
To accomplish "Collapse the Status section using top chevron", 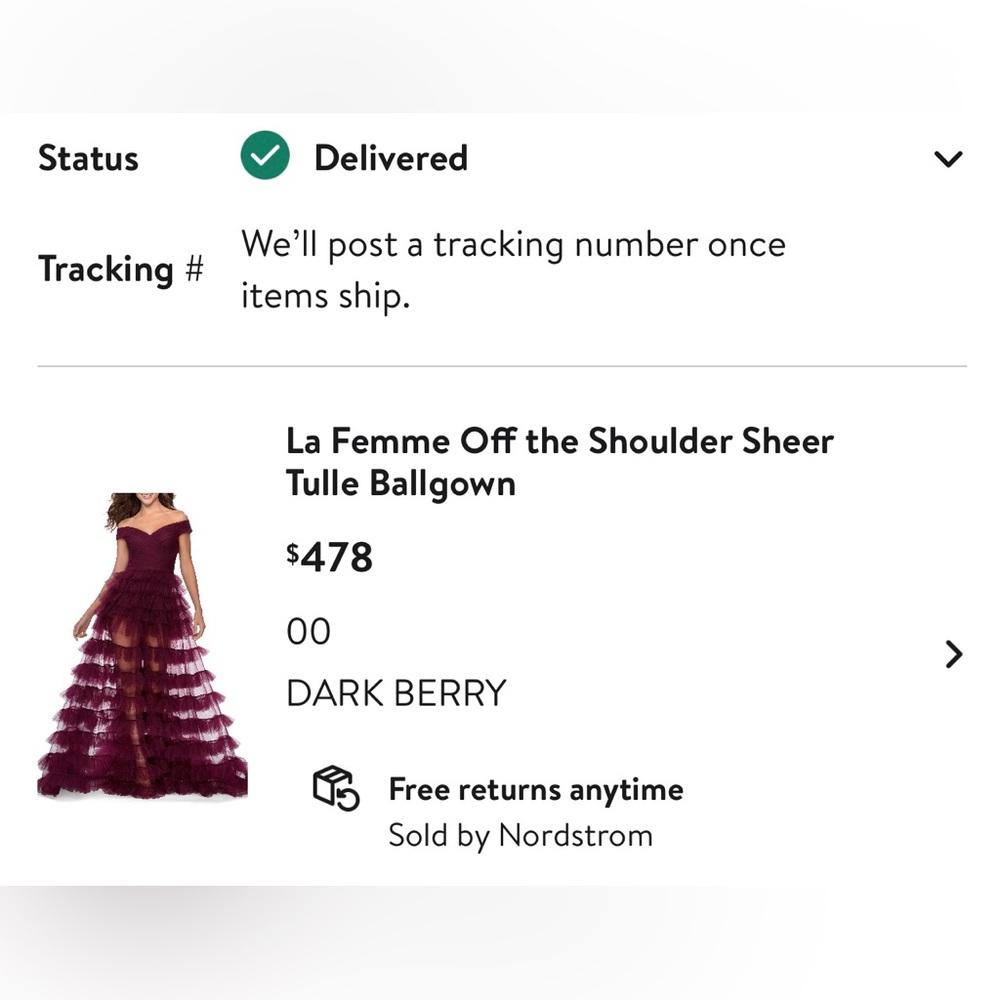I will pos(949,157).
